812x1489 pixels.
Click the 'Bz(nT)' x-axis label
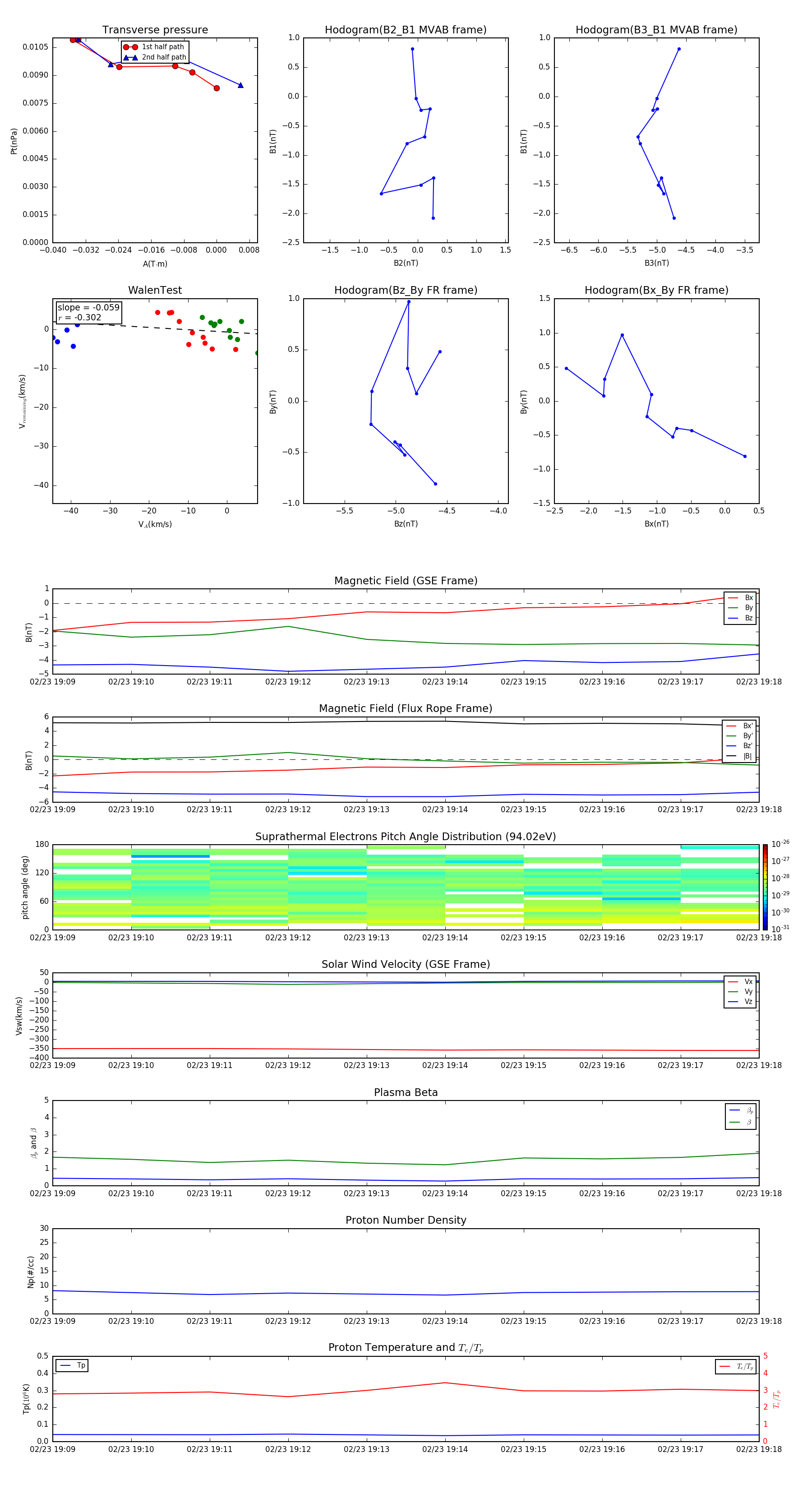click(406, 524)
